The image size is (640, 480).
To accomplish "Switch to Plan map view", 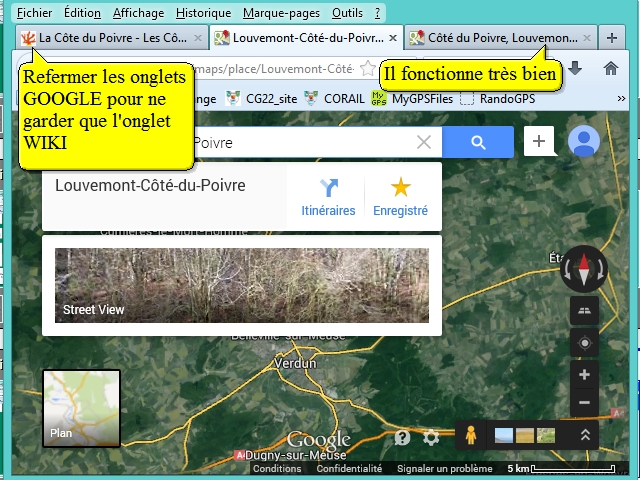I will coord(82,409).
